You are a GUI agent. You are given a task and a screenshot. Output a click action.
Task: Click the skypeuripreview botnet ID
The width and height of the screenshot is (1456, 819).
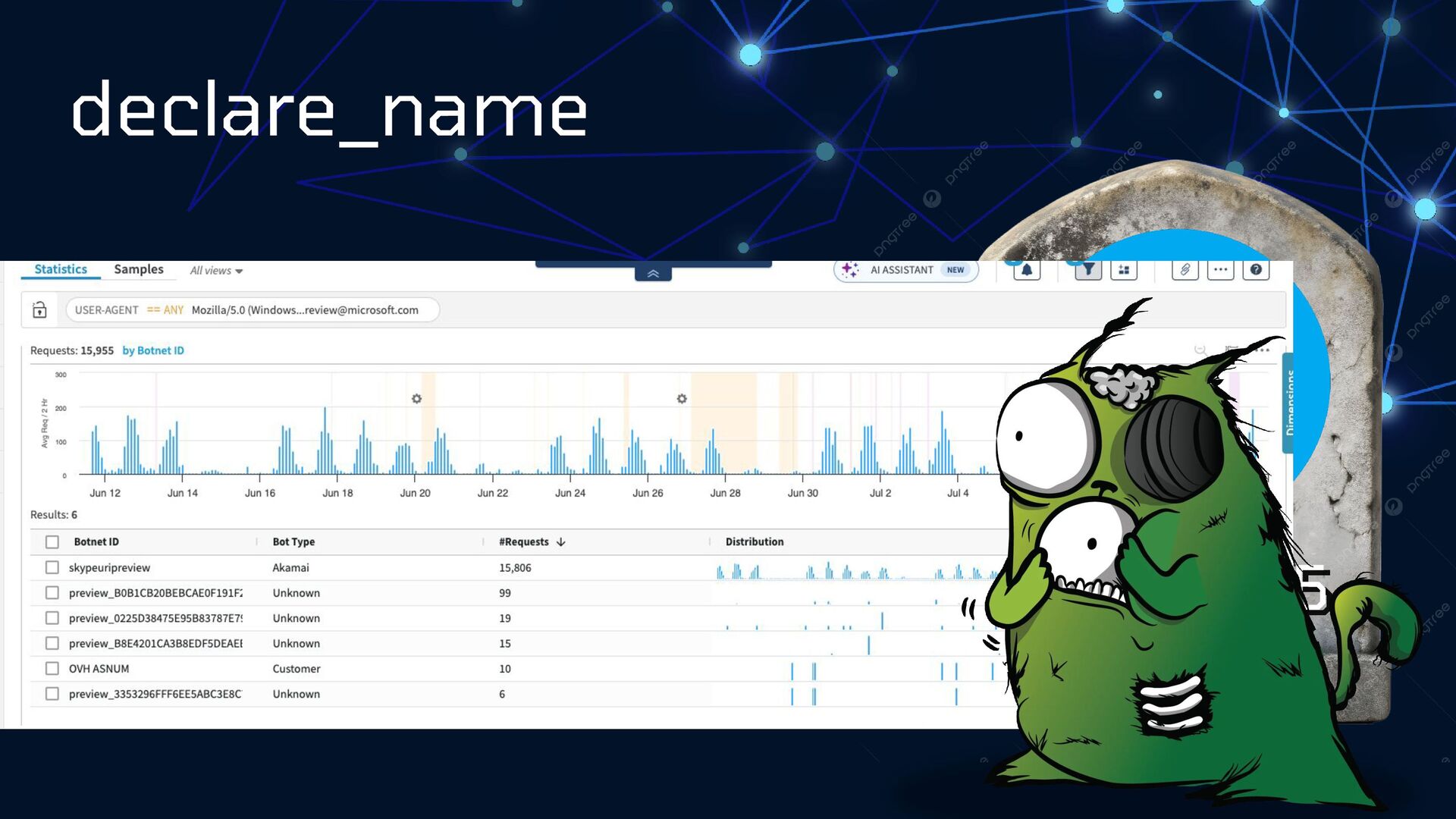point(109,568)
